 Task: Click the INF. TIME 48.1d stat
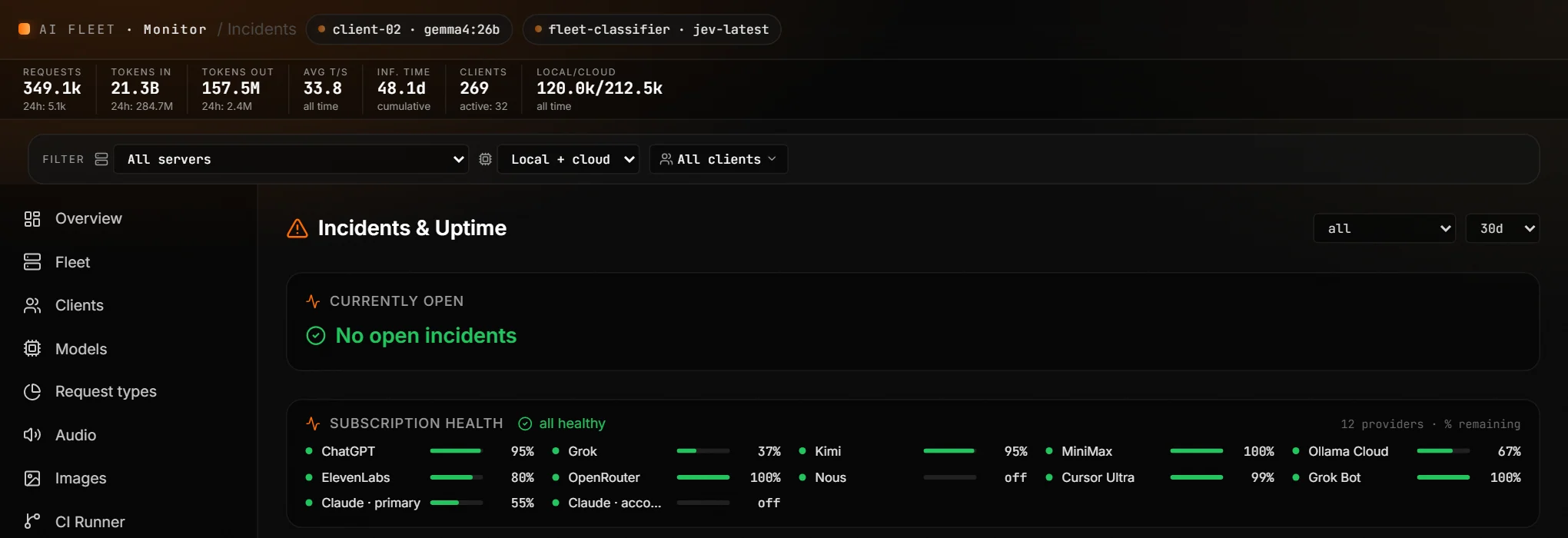point(404,89)
